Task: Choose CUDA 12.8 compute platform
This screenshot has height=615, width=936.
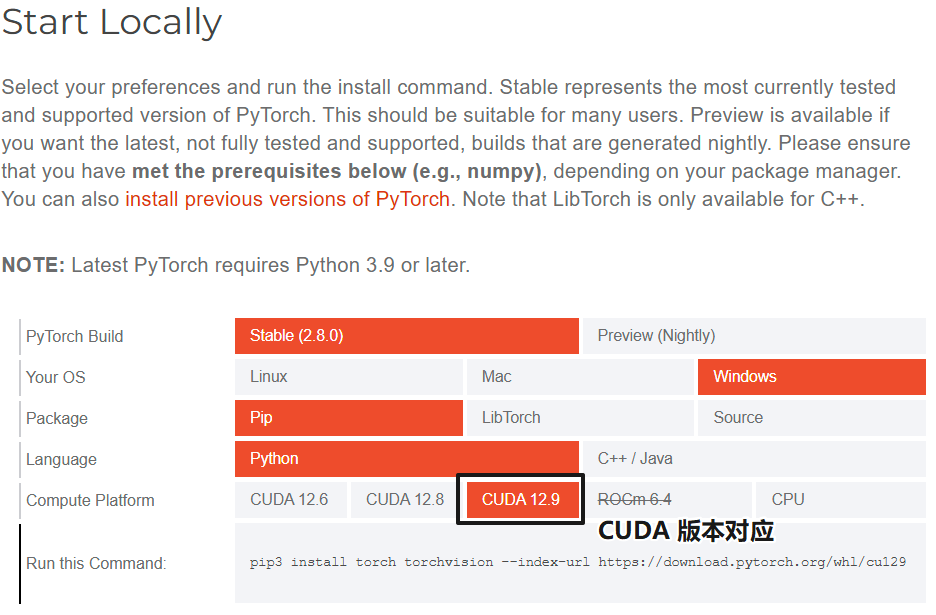Action: pyautogui.click(x=407, y=500)
